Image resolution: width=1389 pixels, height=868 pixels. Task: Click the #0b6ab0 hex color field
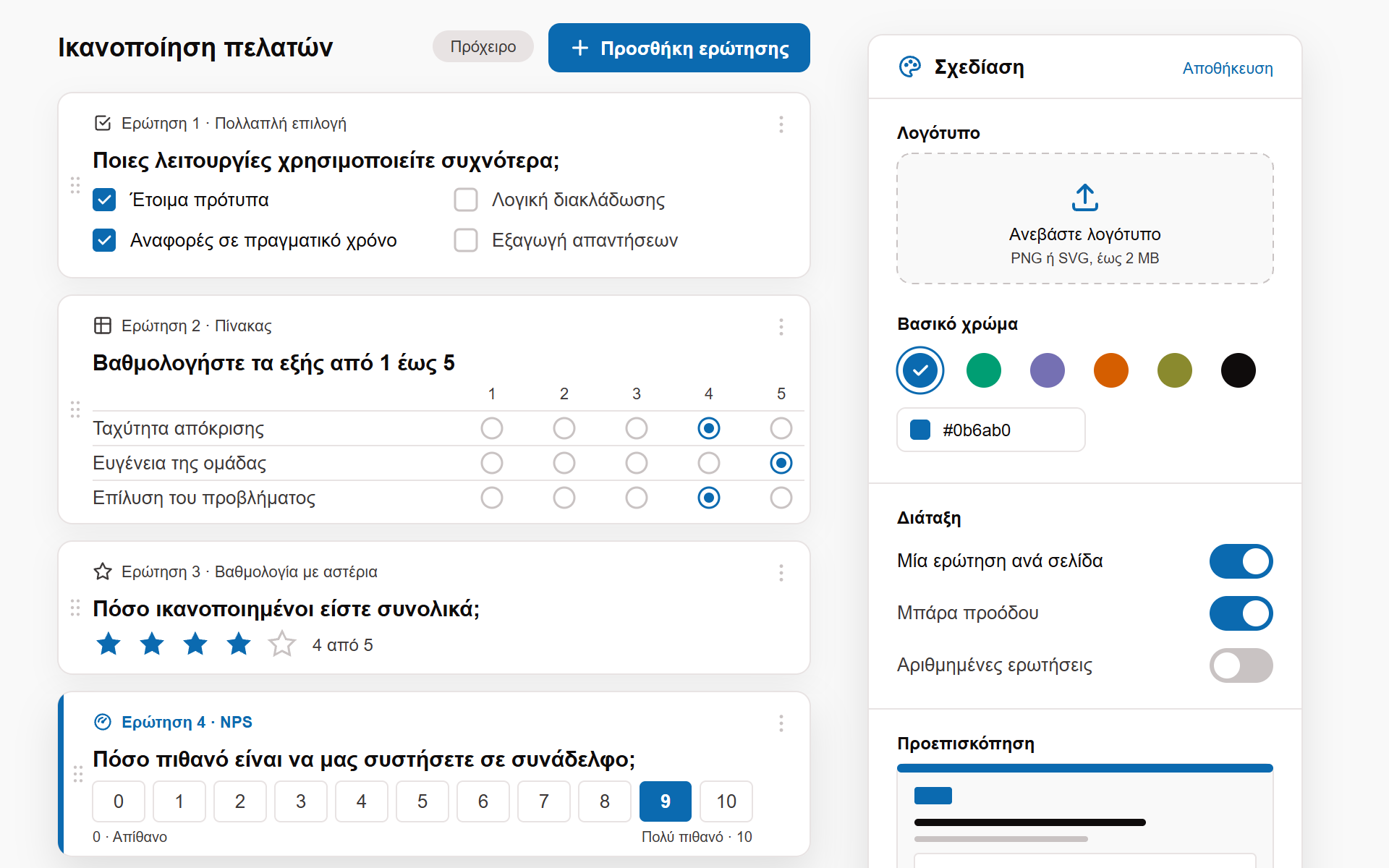991,430
